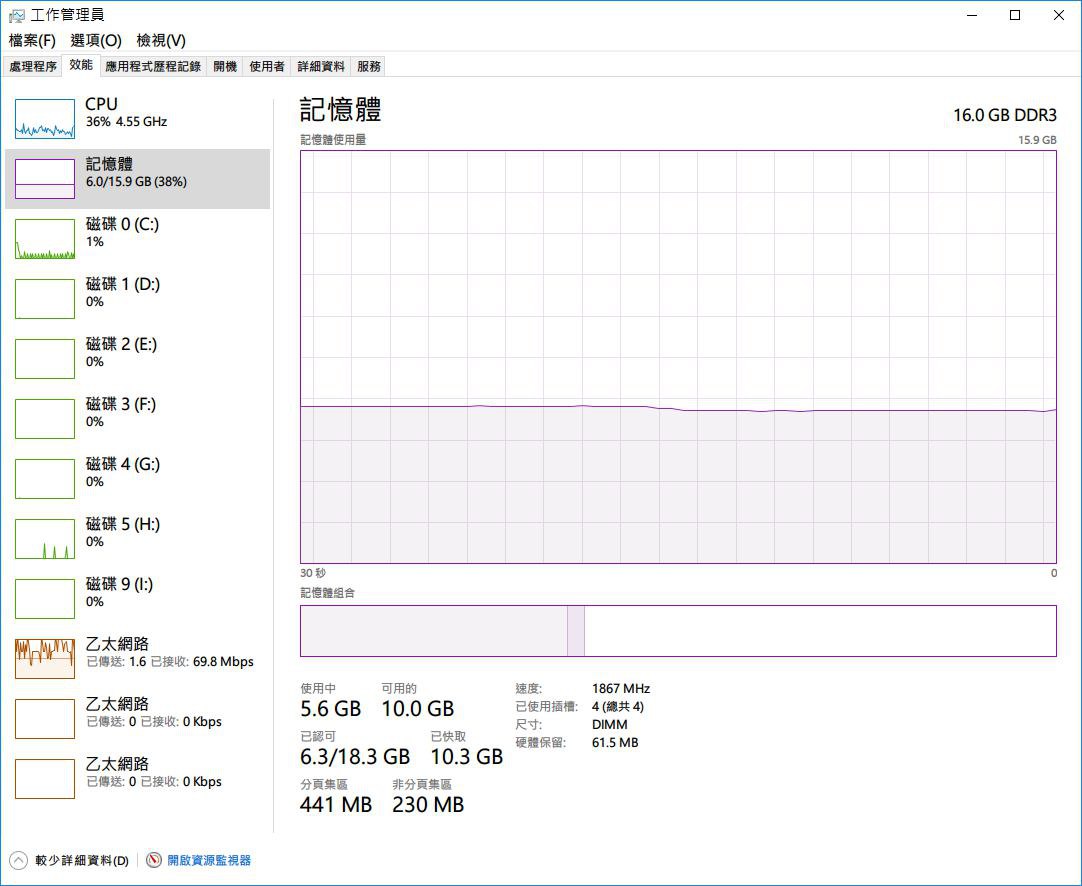
Task: Switch to the 詳細資料 tab
Action: 321,66
